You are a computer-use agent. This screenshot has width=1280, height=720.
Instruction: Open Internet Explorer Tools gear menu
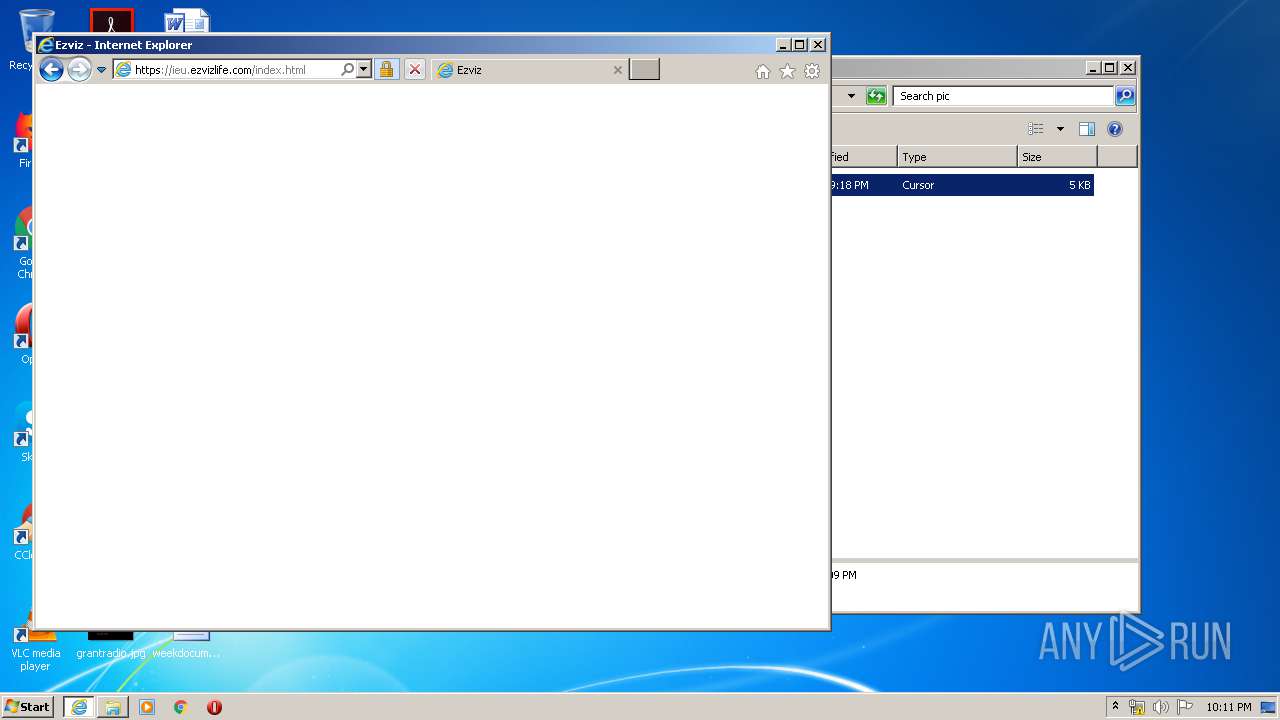tap(812, 71)
